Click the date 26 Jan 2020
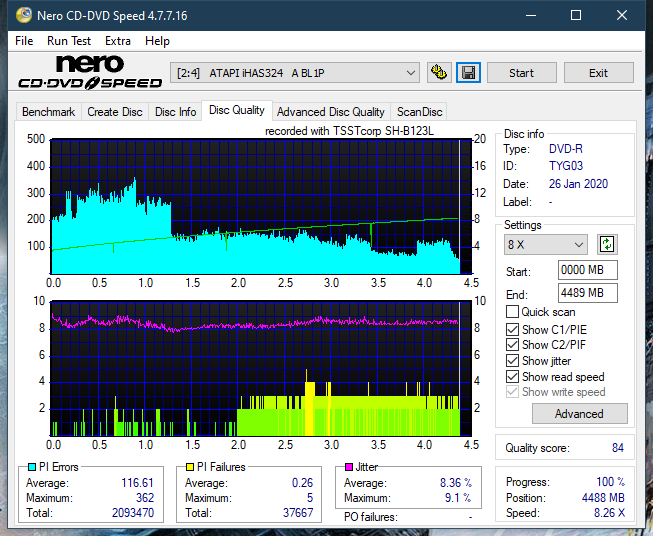Screen dimensions: 653x536 [x=578, y=184]
